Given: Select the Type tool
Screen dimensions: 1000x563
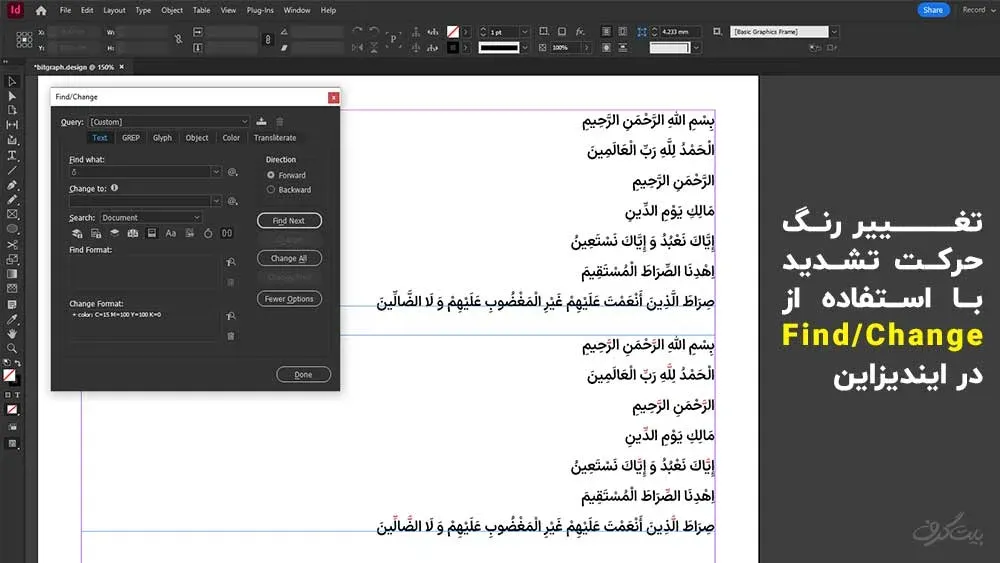Looking at the screenshot, I should tap(11, 155).
